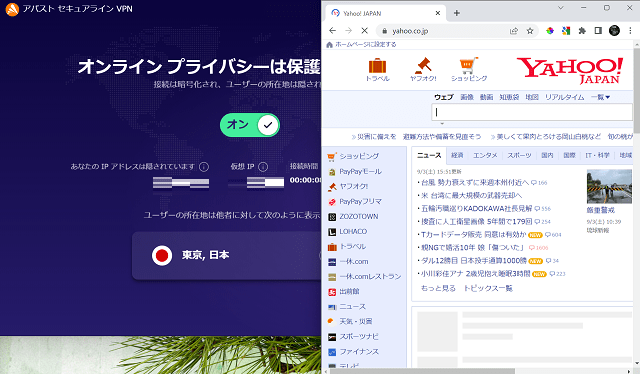Stop loading the Yahoo page
The width and height of the screenshot is (640, 374).
(x=364, y=31)
